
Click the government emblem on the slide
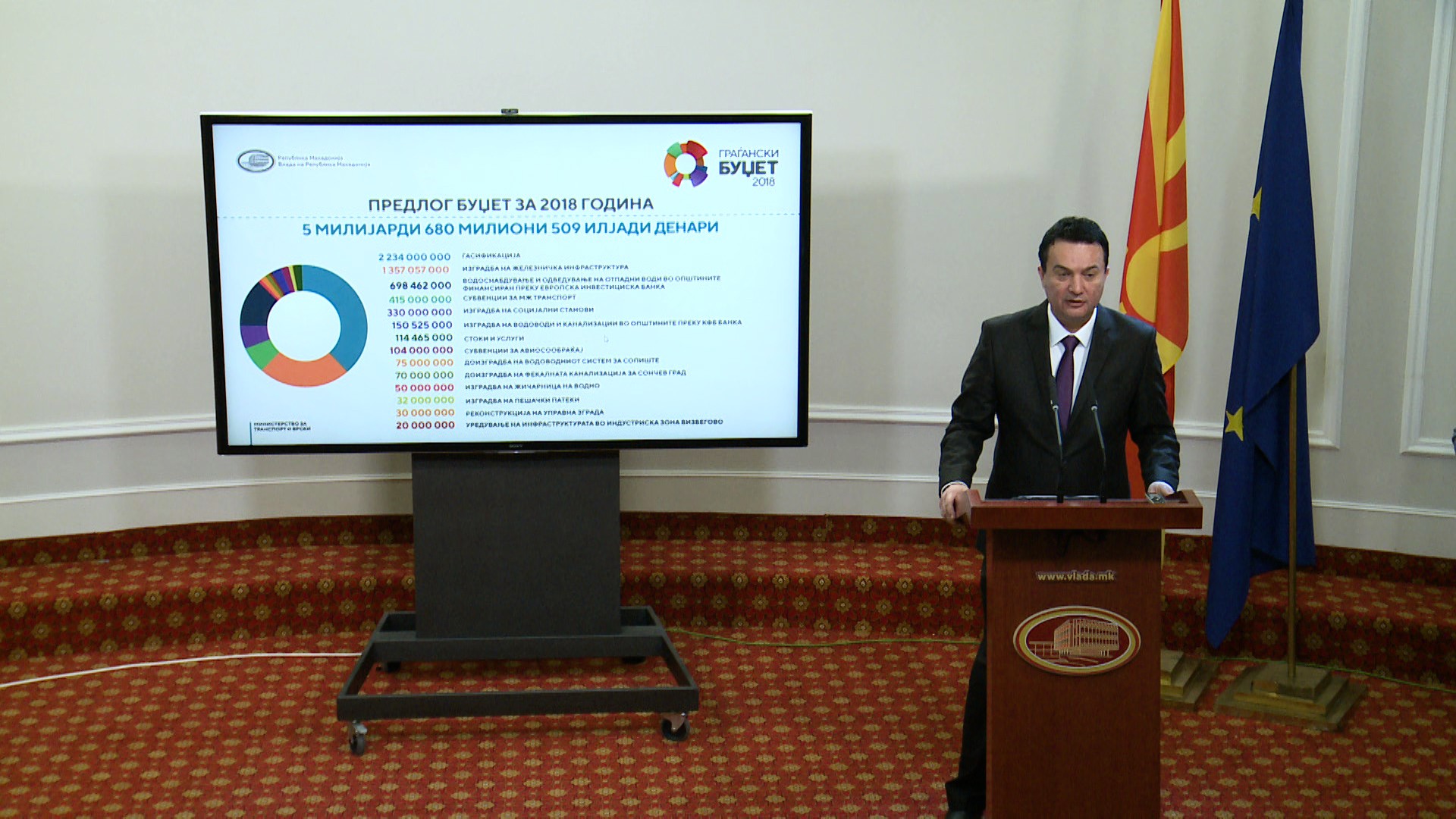(x=256, y=161)
